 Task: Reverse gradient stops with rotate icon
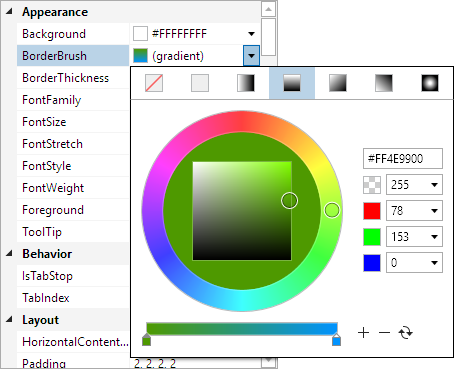click(x=406, y=333)
